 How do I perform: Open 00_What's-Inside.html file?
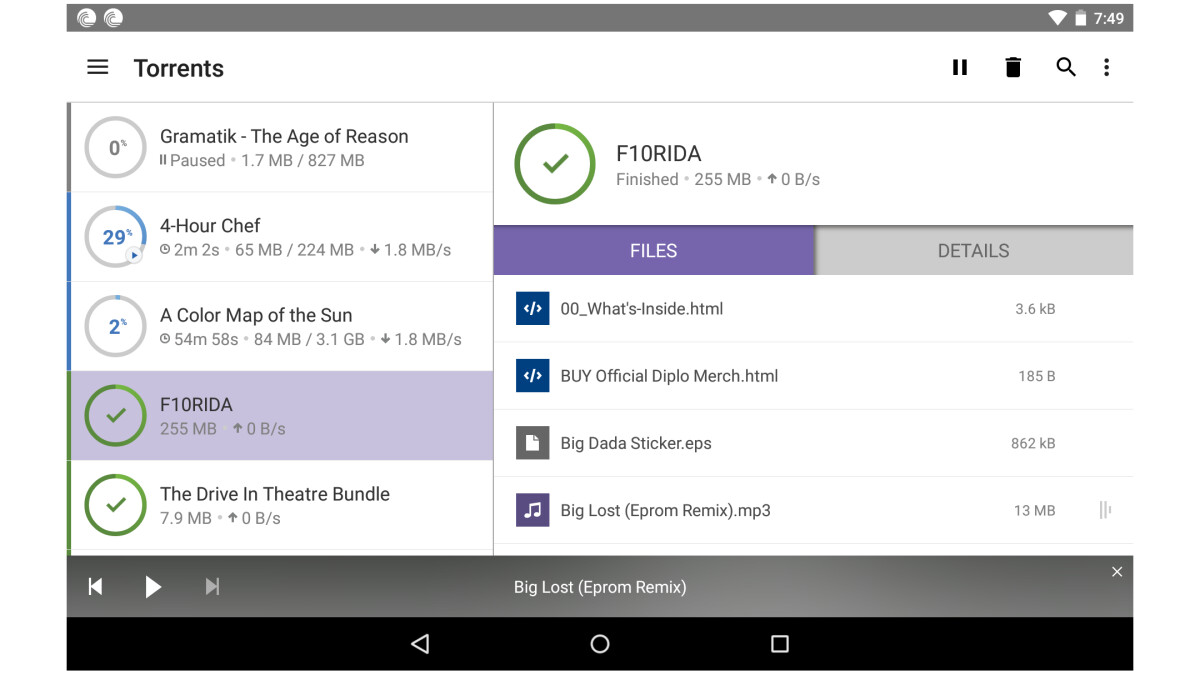pyautogui.click(x=642, y=309)
